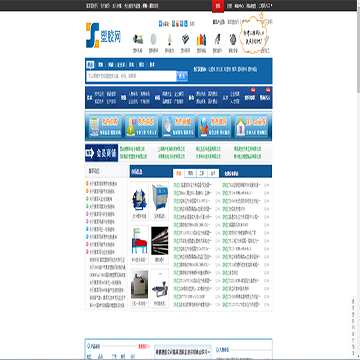Click the blue search button beside the input
This screenshot has width=360, height=360.
(x=182, y=76)
